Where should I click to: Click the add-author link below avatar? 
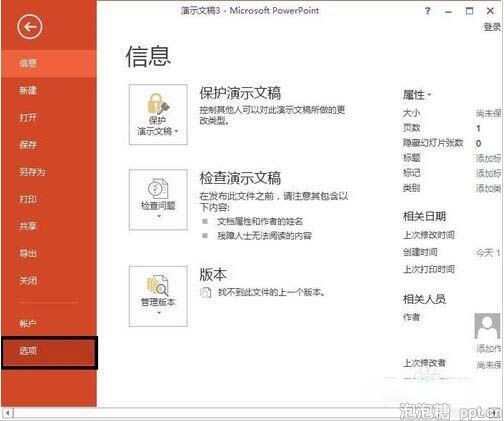pos(489,349)
